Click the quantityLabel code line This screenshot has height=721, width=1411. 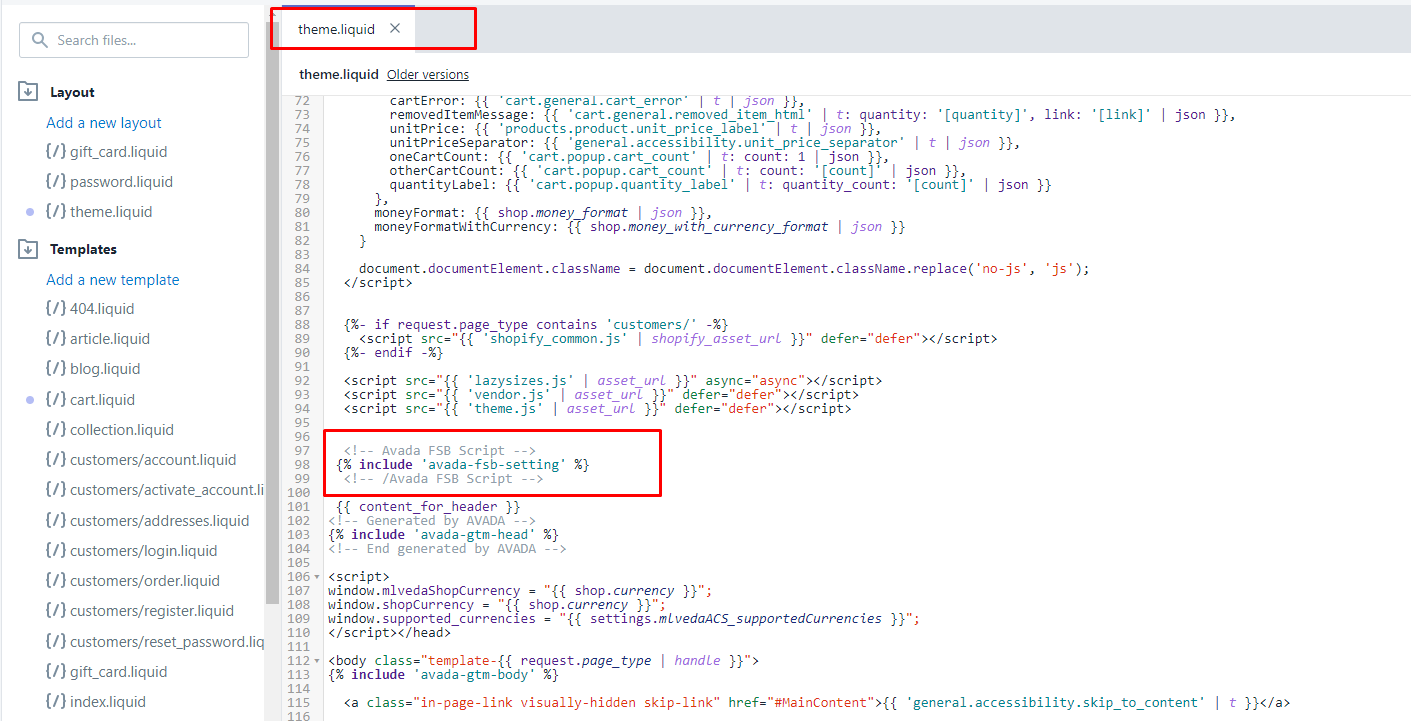721,185
